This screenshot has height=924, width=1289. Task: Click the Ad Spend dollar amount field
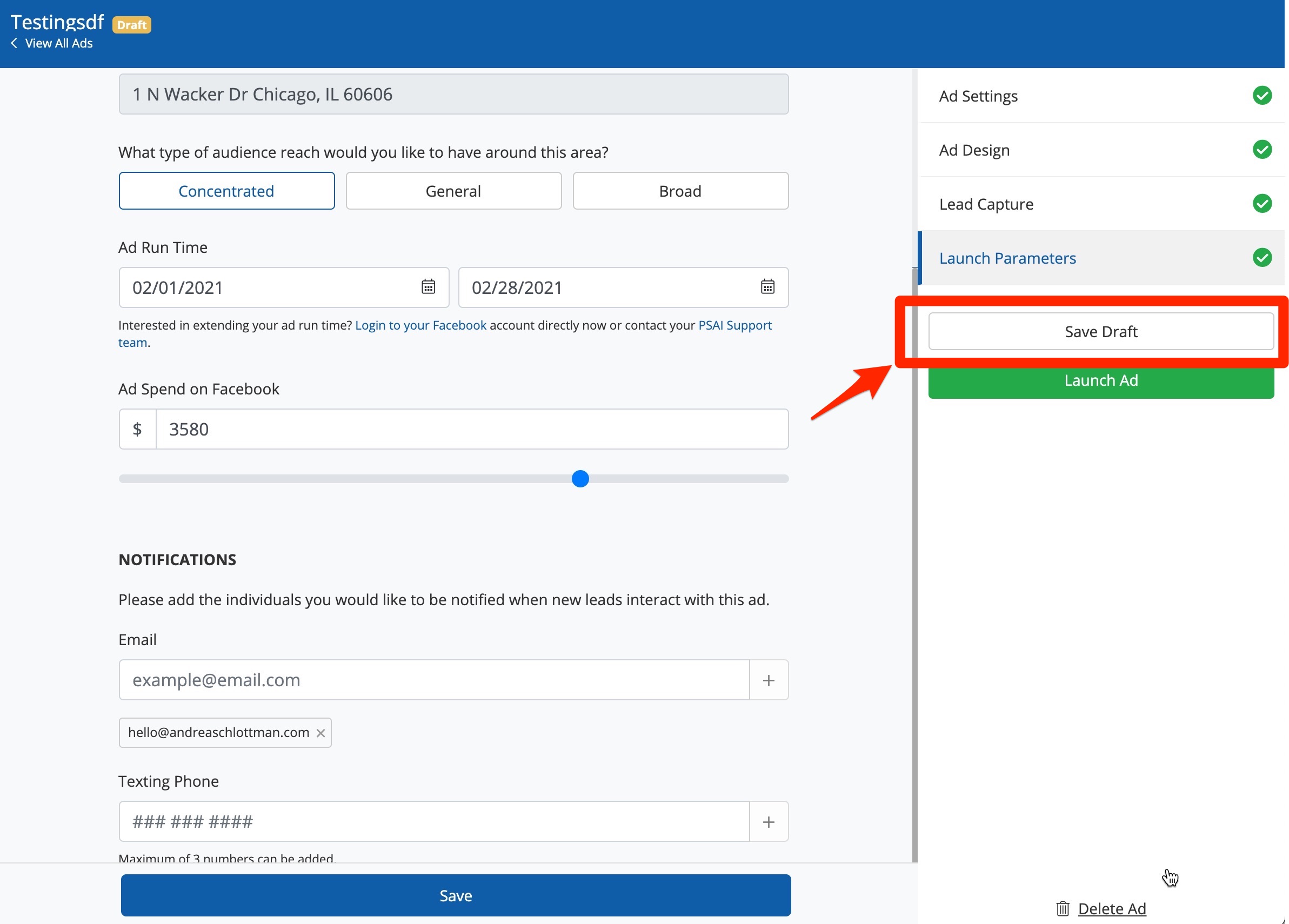click(471, 429)
